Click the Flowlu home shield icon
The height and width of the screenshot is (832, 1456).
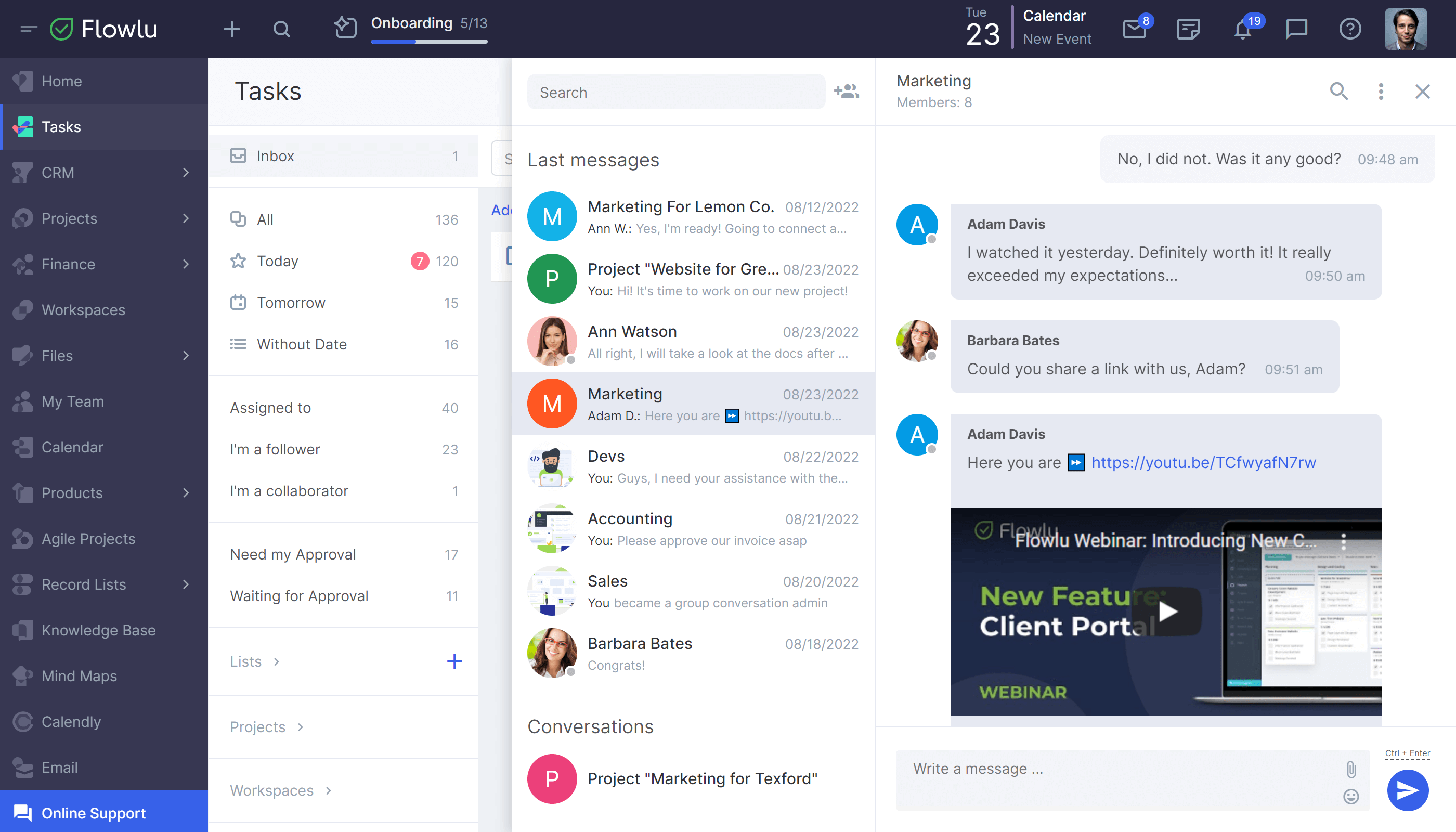[62, 27]
